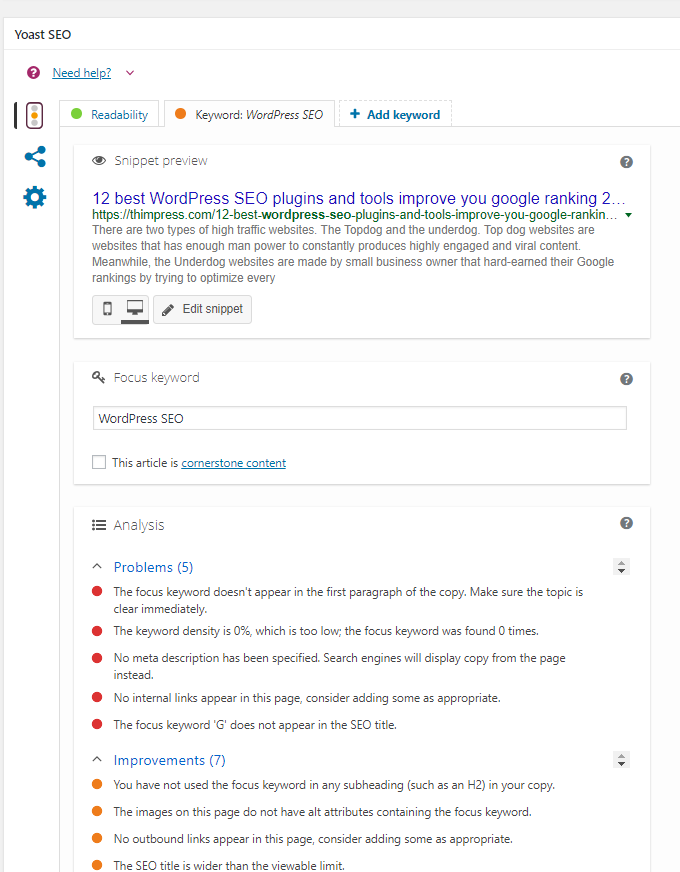Click the pencil icon in Edit snippet
Viewport: 680px width, 872px height.
click(168, 310)
